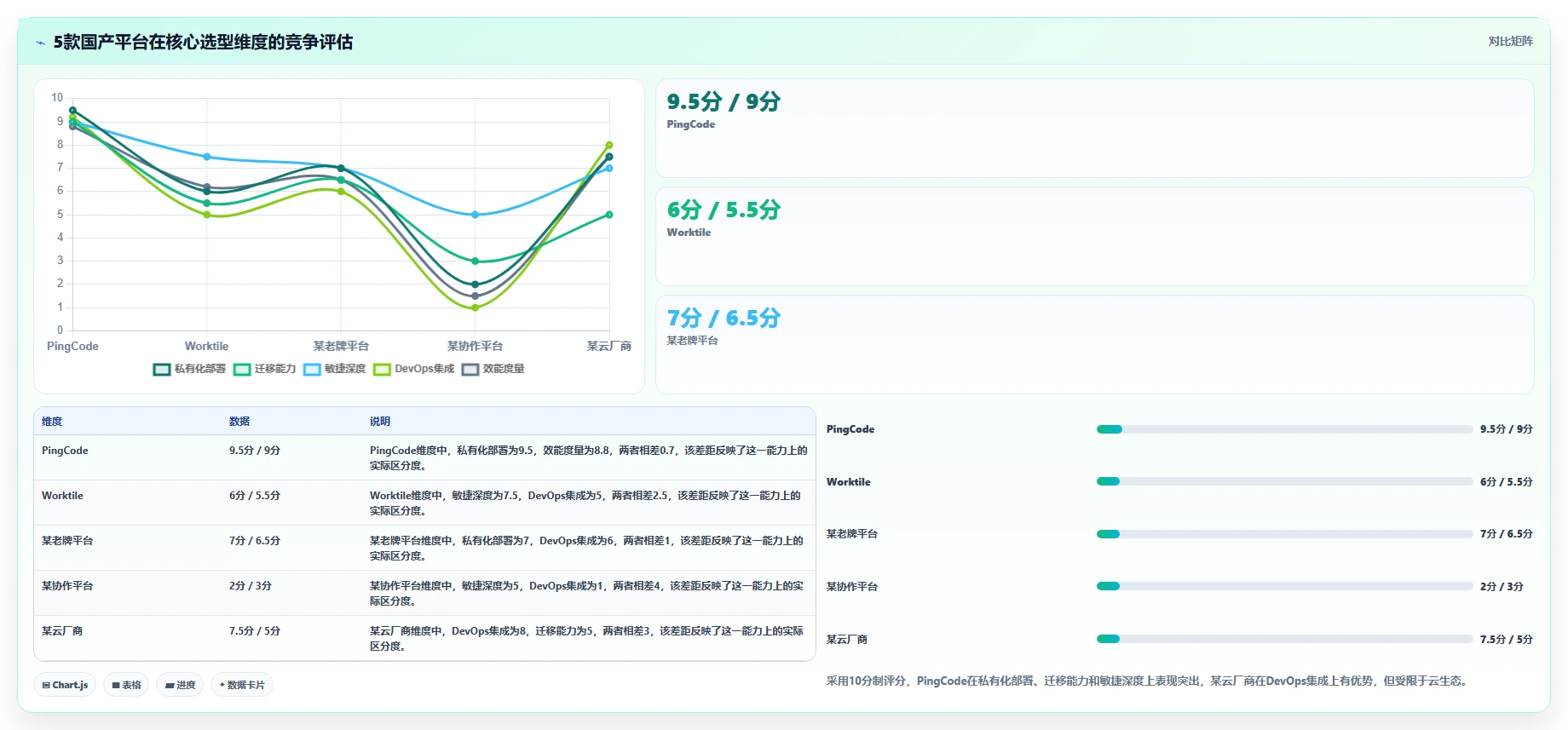Click the 某协作平台 label on the chart x-axis

tap(475, 346)
